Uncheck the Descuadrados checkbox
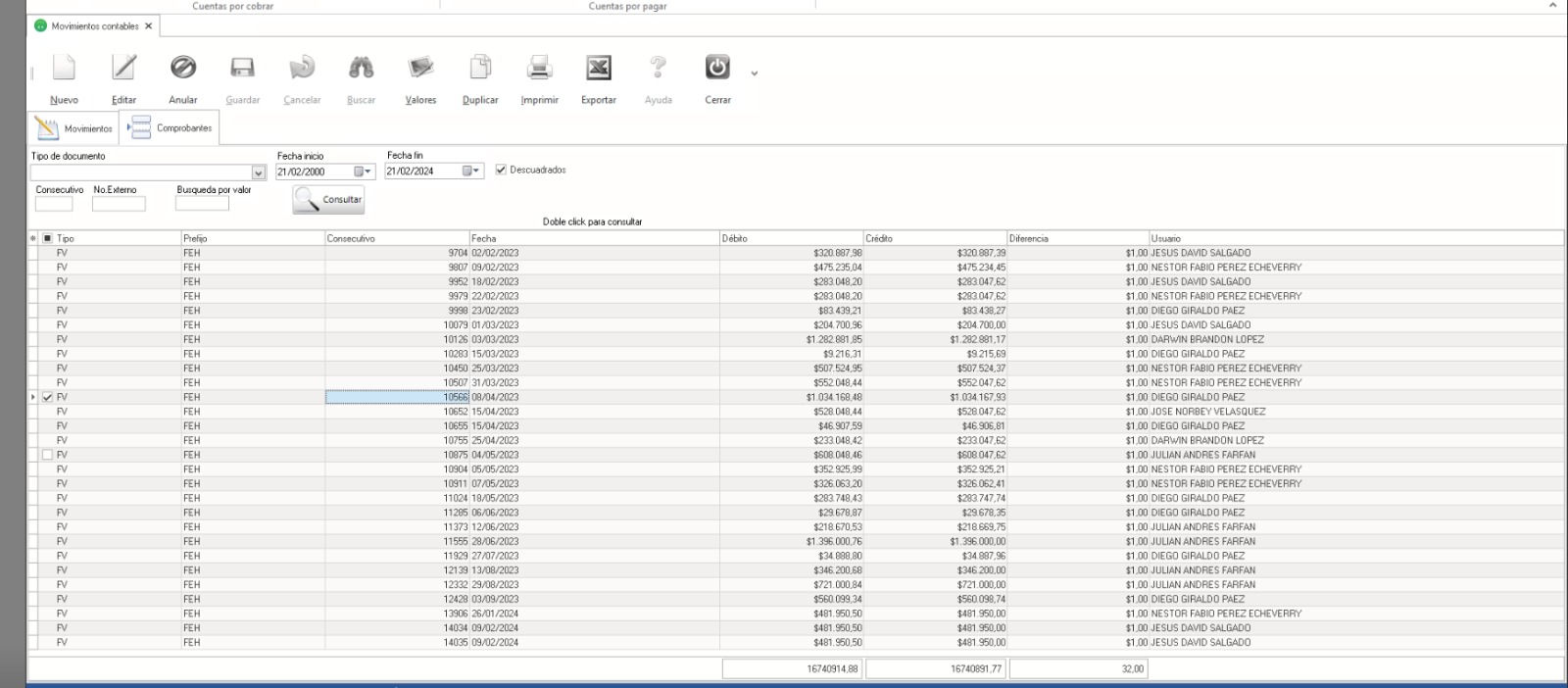This screenshot has width=1568, height=688. [x=502, y=170]
